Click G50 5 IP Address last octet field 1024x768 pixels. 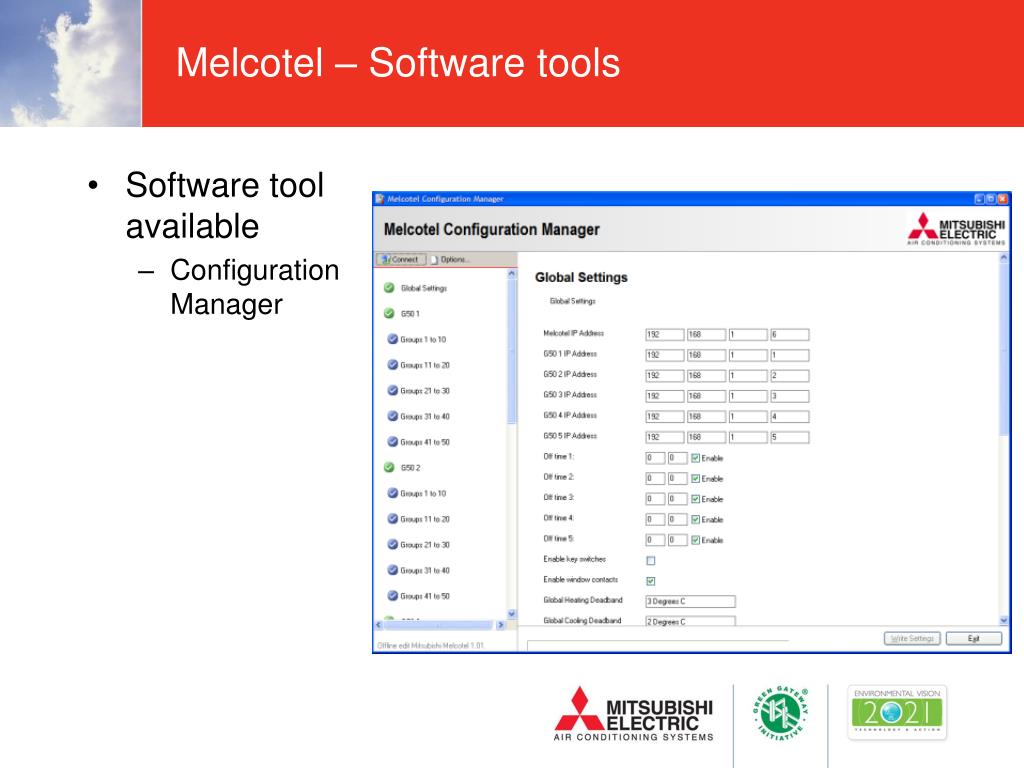(790, 438)
